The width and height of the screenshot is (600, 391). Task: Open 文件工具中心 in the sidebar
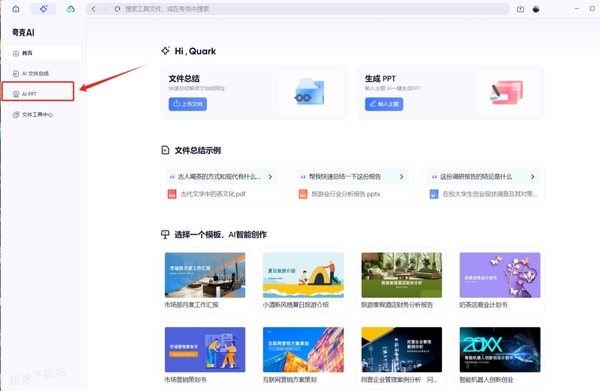43,114
